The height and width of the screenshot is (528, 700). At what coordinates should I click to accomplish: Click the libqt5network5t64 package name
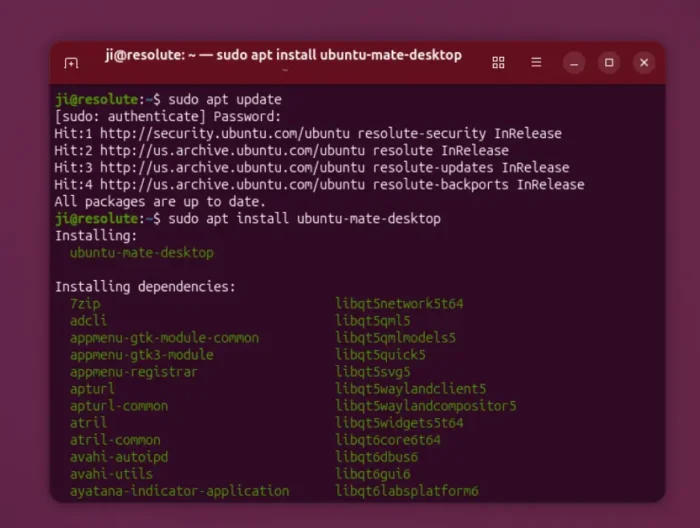click(x=399, y=304)
